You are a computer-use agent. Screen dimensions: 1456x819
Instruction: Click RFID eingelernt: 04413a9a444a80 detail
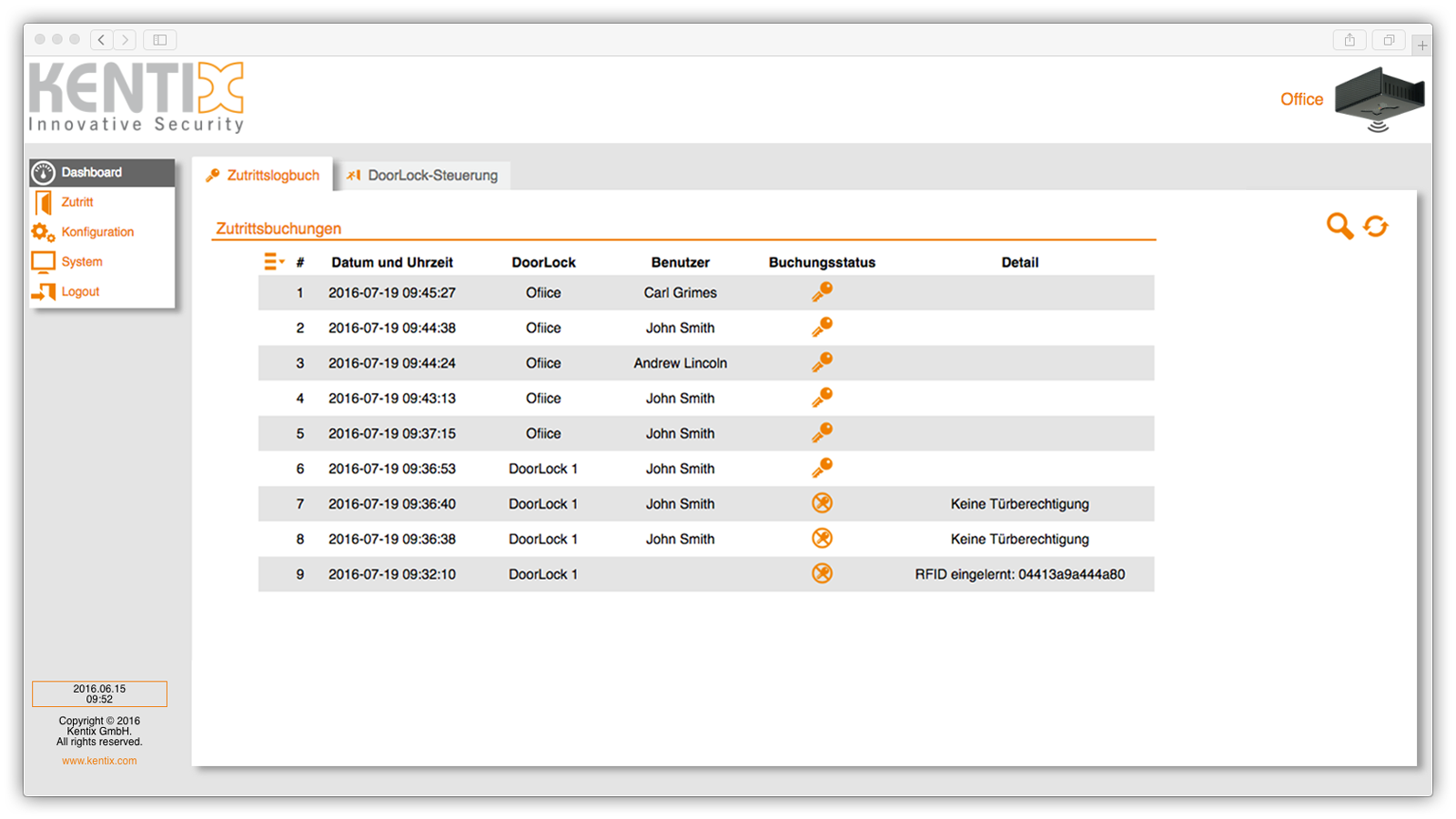(1019, 574)
